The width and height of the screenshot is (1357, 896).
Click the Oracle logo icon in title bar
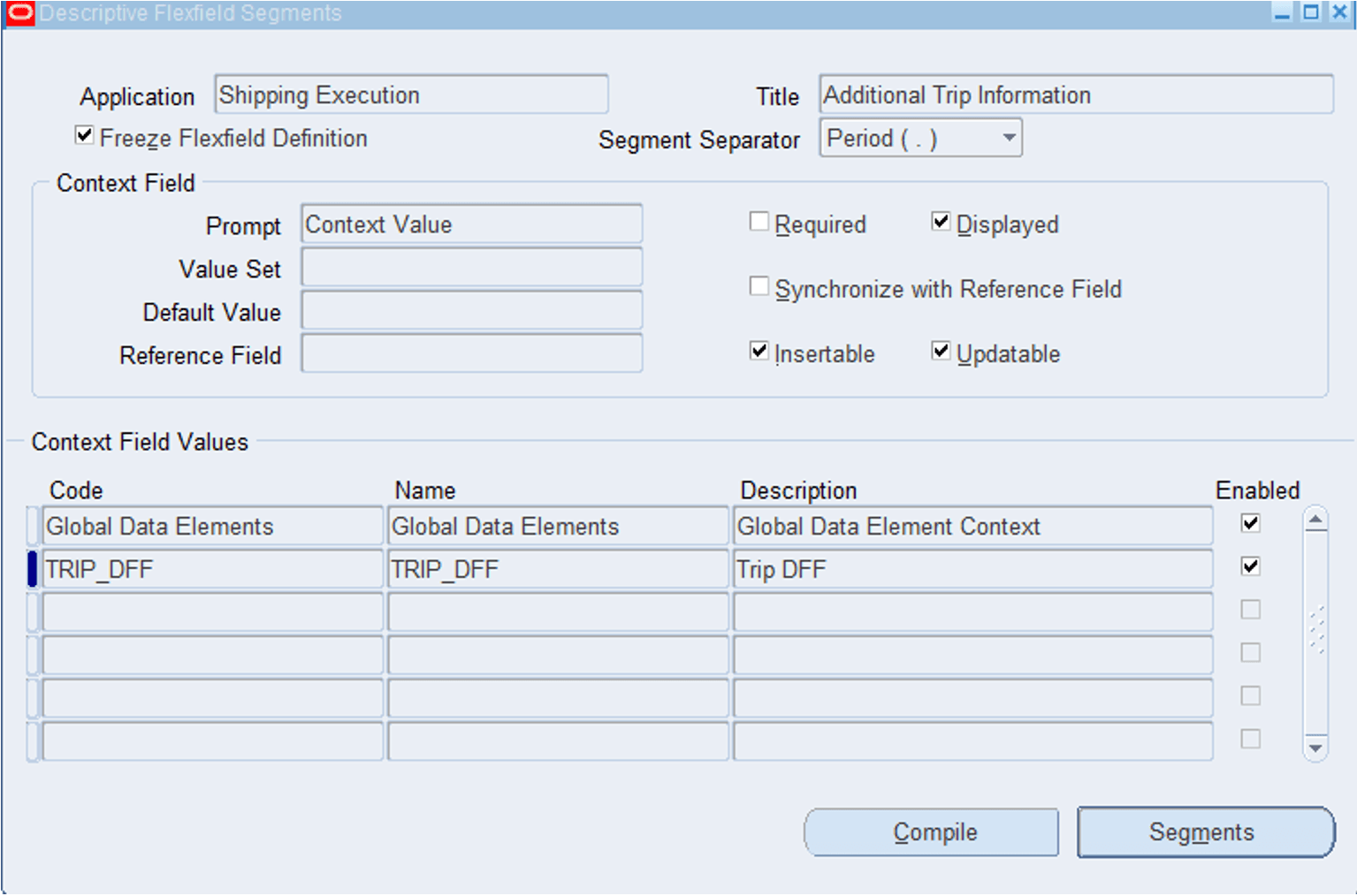click(19, 13)
